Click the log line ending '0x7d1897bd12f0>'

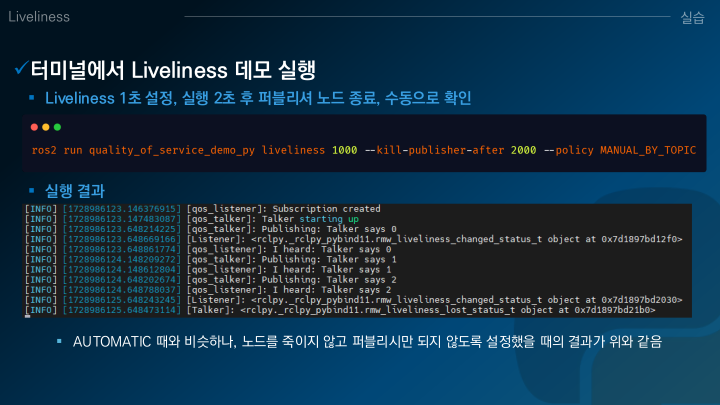[354, 239]
